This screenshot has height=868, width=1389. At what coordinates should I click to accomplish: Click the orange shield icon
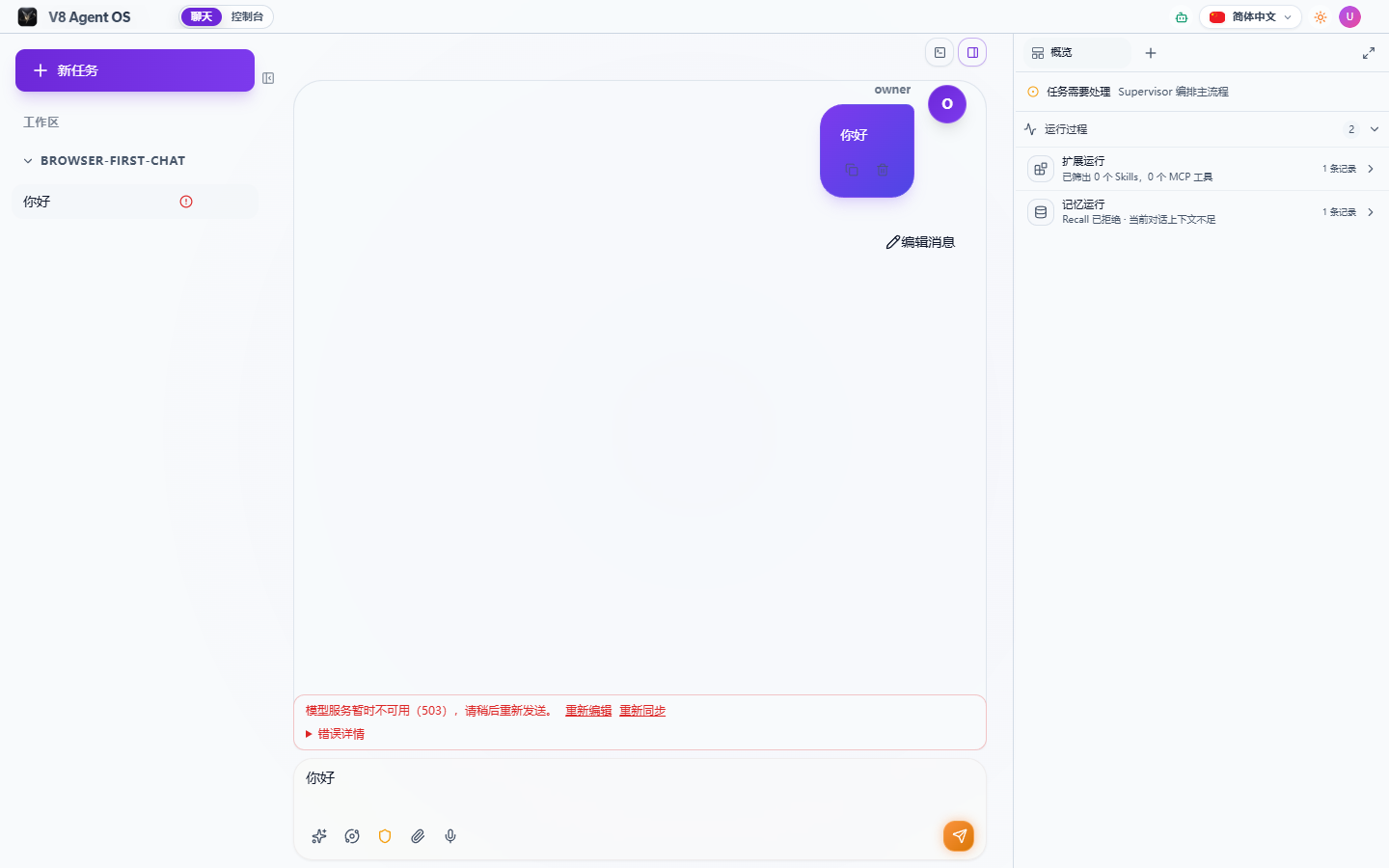[x=385, y=836]
